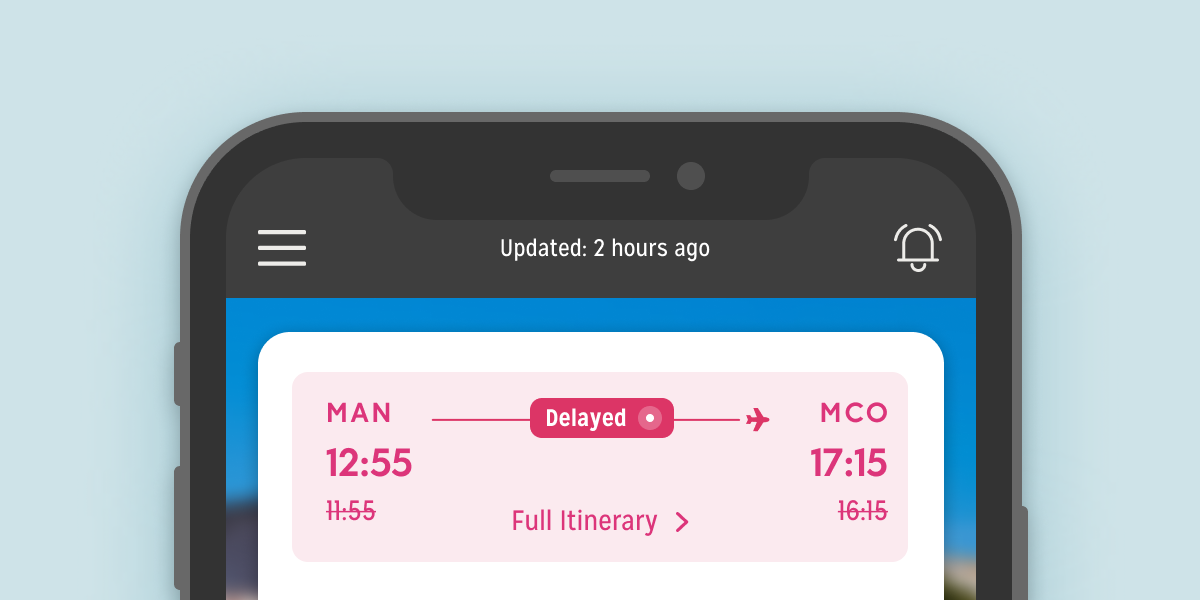Open the hamburger menu
The height and width of the screenshot is (600, 1200).
[282, 248]
